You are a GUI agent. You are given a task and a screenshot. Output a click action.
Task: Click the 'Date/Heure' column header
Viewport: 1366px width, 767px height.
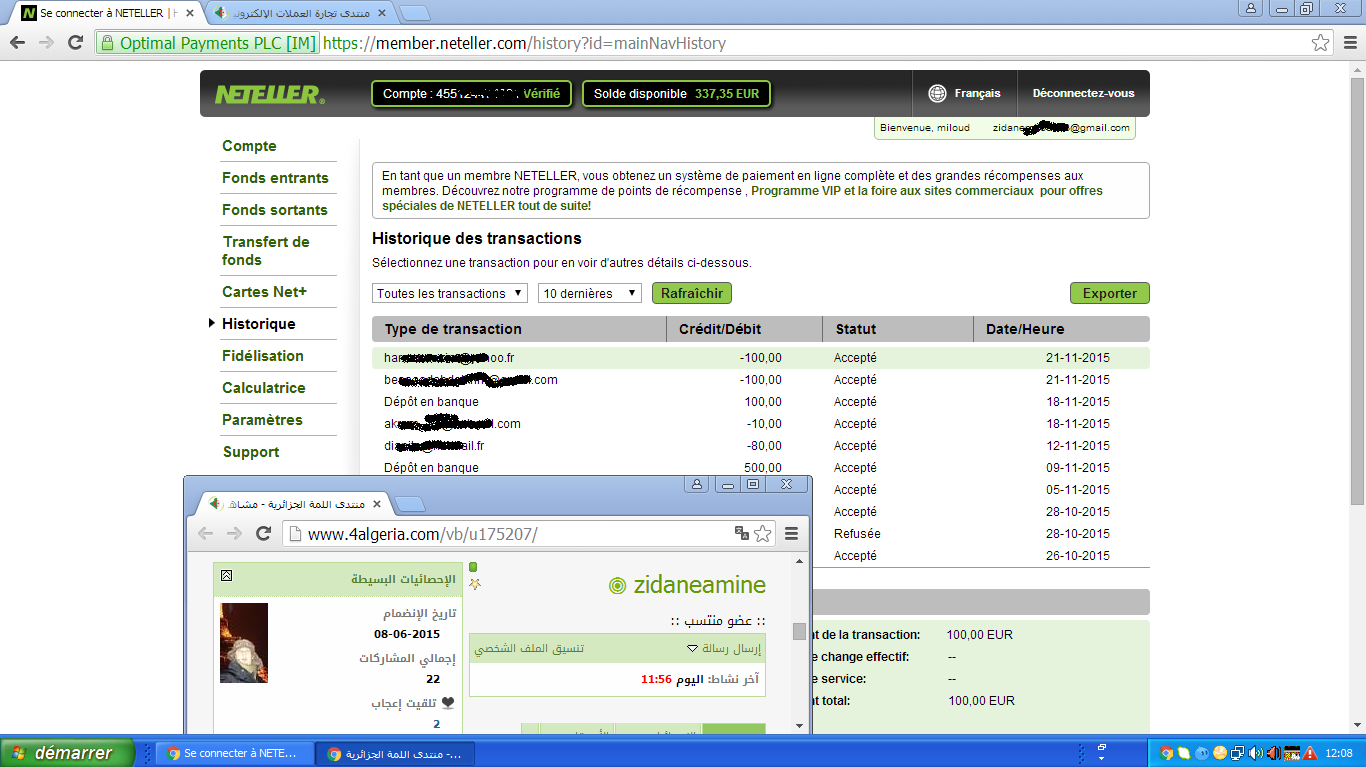pos(1061,329)
